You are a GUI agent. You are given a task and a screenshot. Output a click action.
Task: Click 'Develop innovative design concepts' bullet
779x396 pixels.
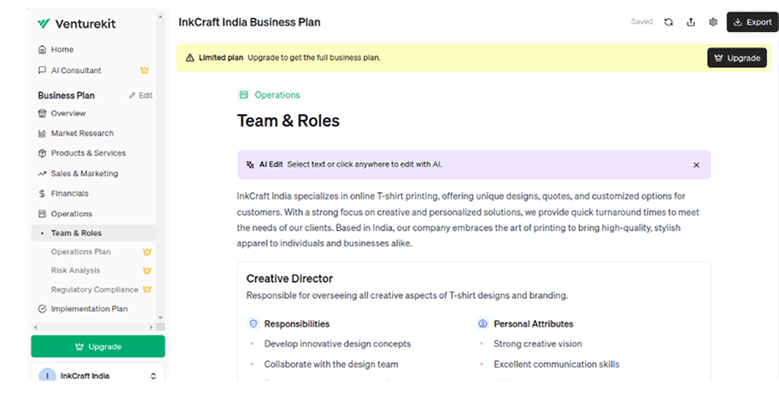pyautogui.click(x=337, y=344)
